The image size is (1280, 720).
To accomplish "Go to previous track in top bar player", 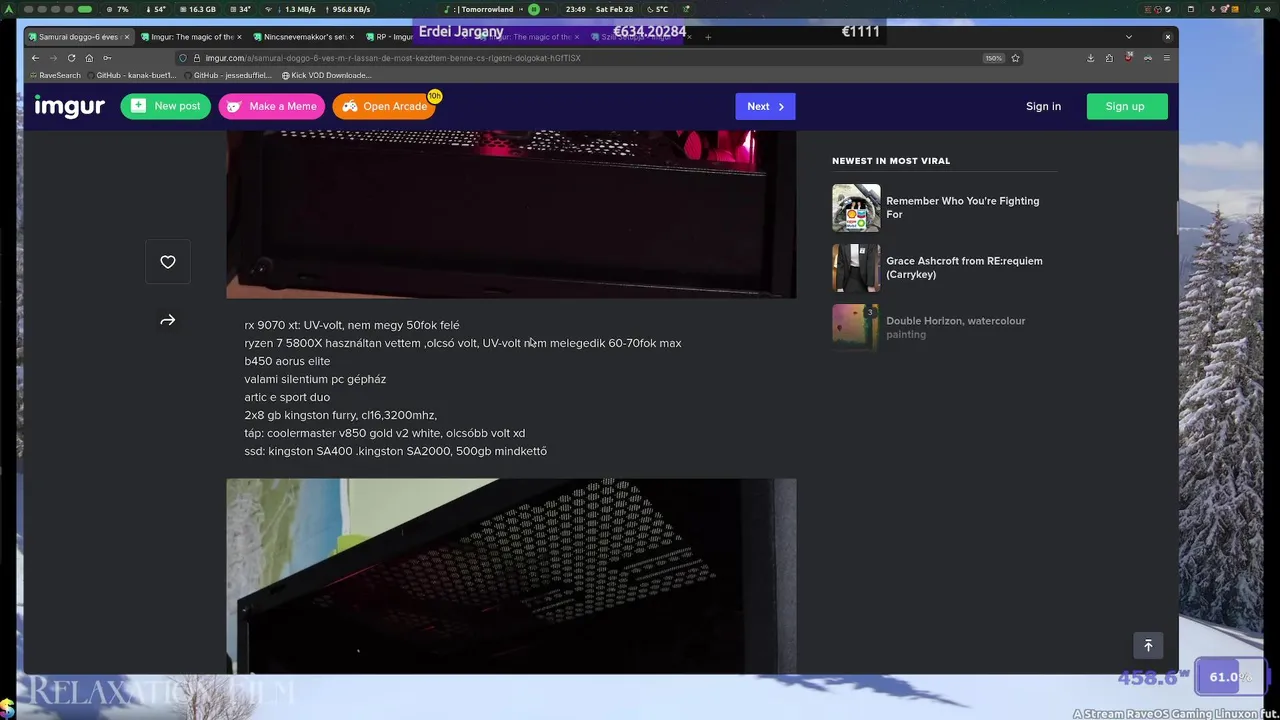I will 520,9.
